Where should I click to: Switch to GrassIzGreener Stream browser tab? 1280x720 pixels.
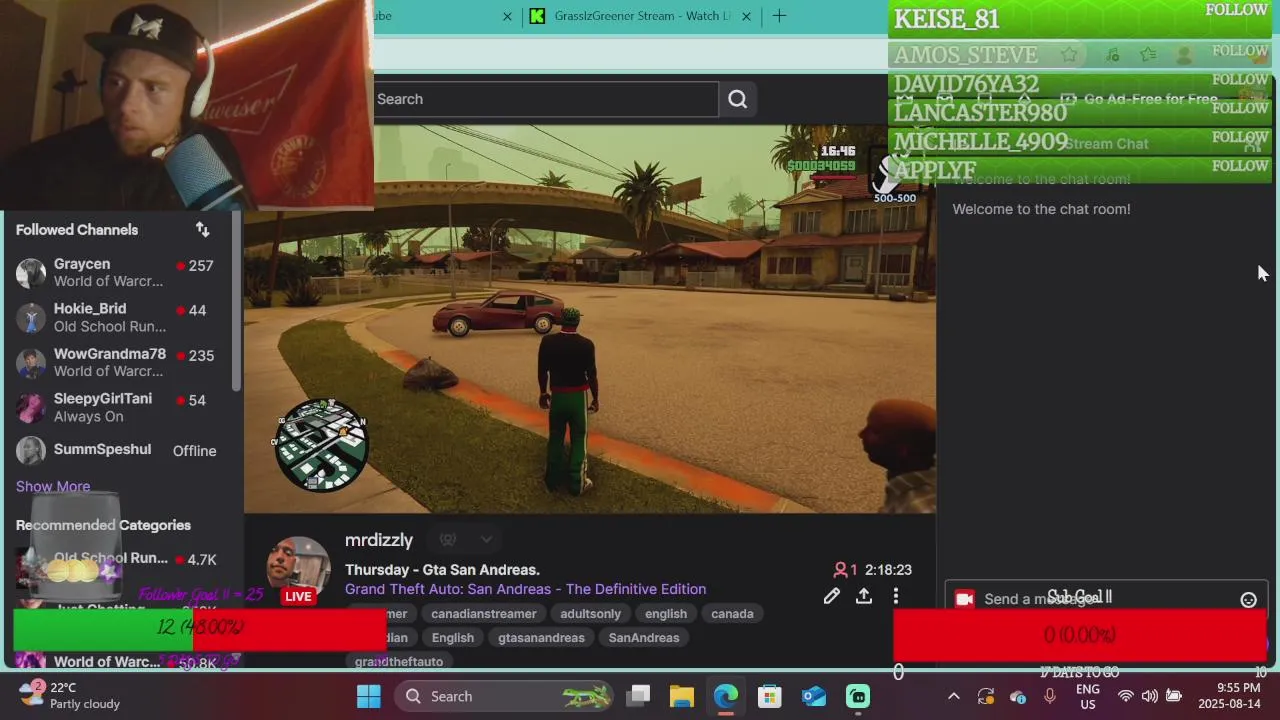coord(642,16)
